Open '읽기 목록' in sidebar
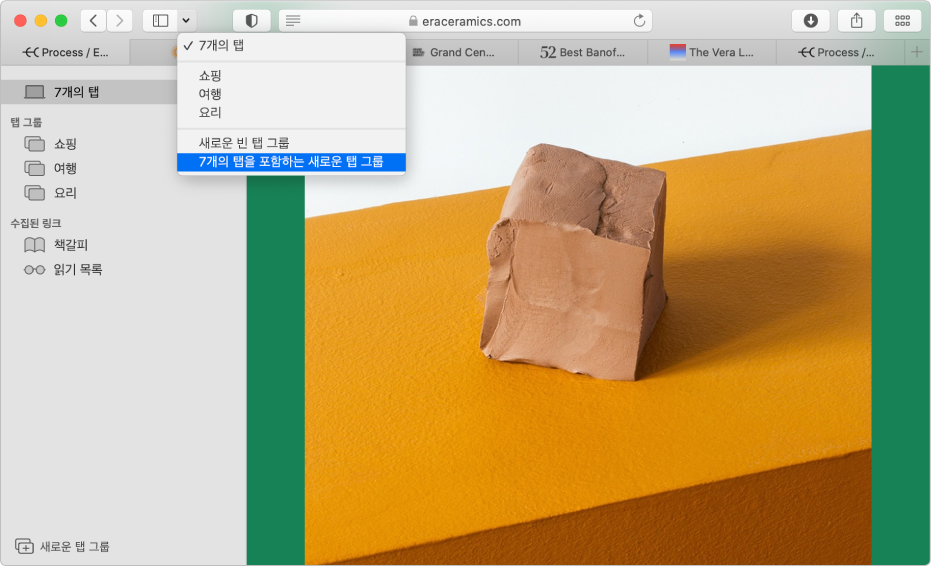Screen dimensions: 931x567 [78, 269]
